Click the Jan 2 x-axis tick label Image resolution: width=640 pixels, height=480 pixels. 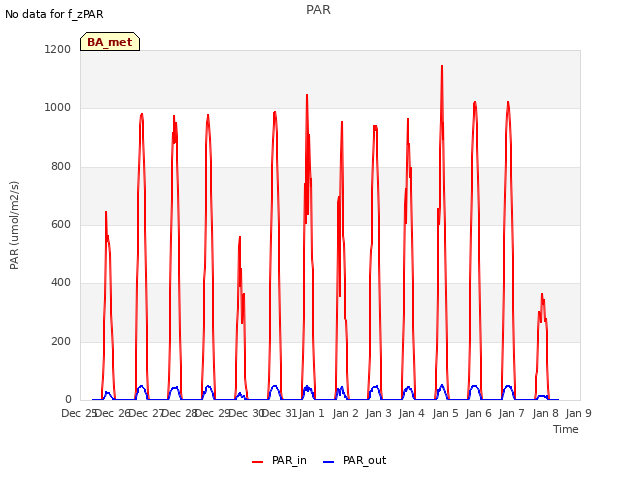pos(345,413)
